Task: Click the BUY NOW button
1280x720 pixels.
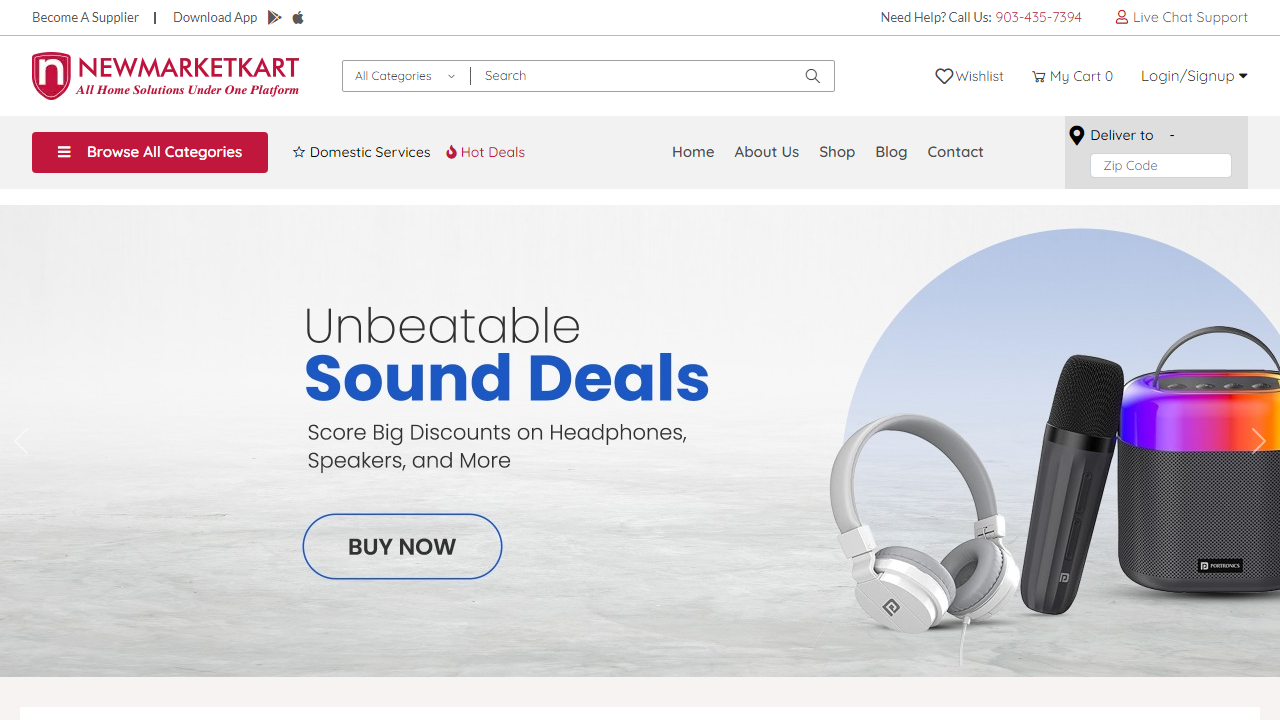Action: [x=402, y=546]
